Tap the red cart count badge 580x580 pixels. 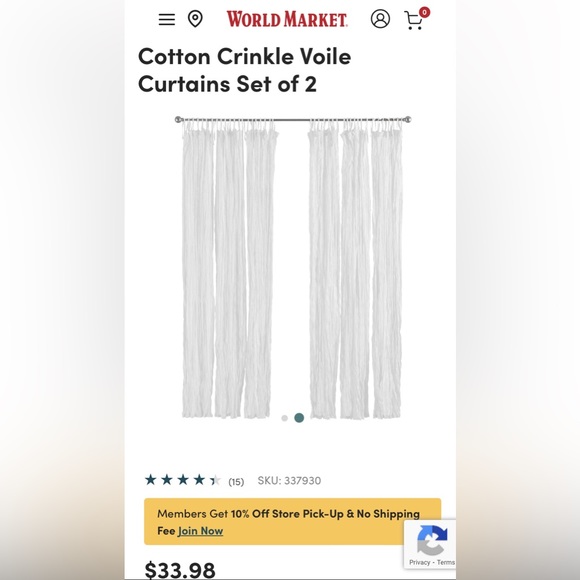tap(424, 13)
